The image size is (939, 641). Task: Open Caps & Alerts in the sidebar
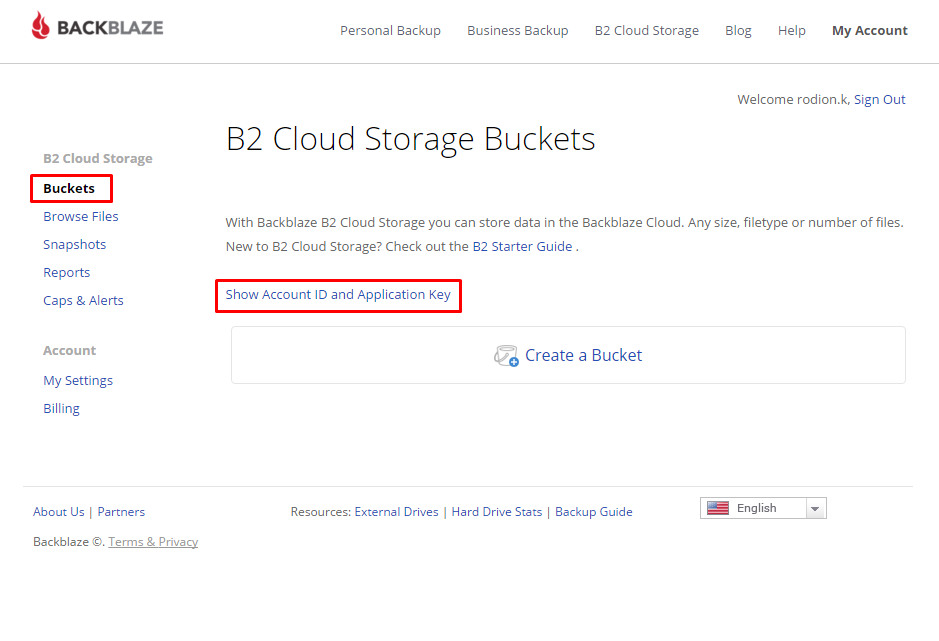(83, 301)
